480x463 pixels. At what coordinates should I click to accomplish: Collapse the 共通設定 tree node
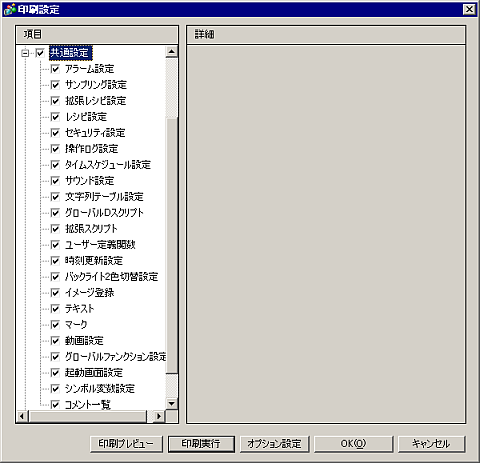[25, 53]
